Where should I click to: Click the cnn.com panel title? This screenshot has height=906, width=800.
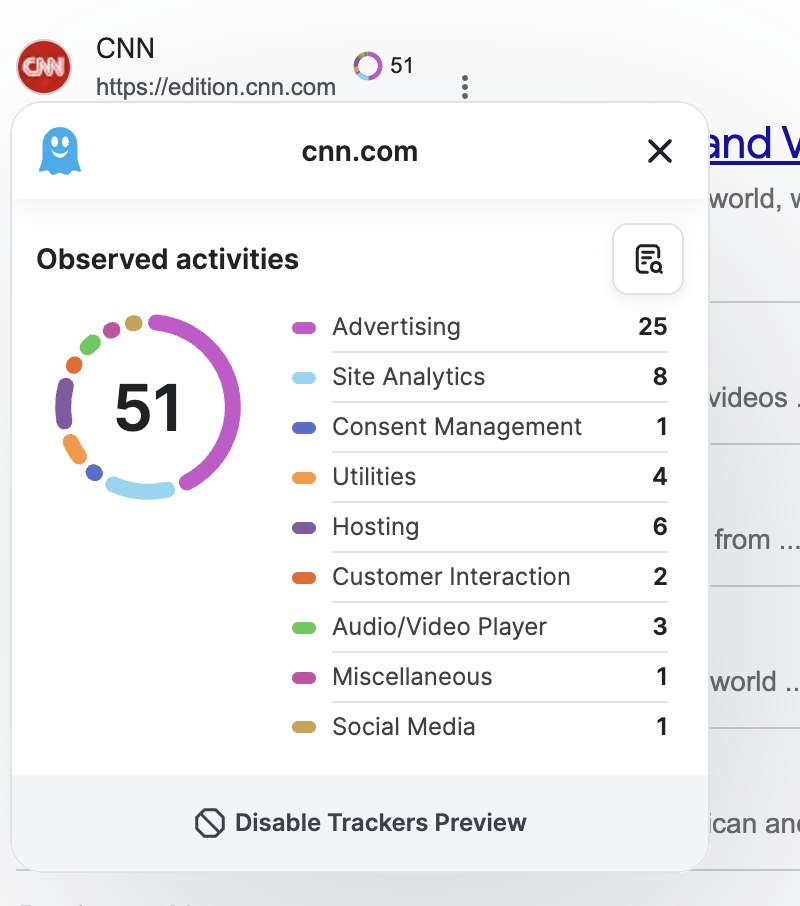click(x=360, y=151)
